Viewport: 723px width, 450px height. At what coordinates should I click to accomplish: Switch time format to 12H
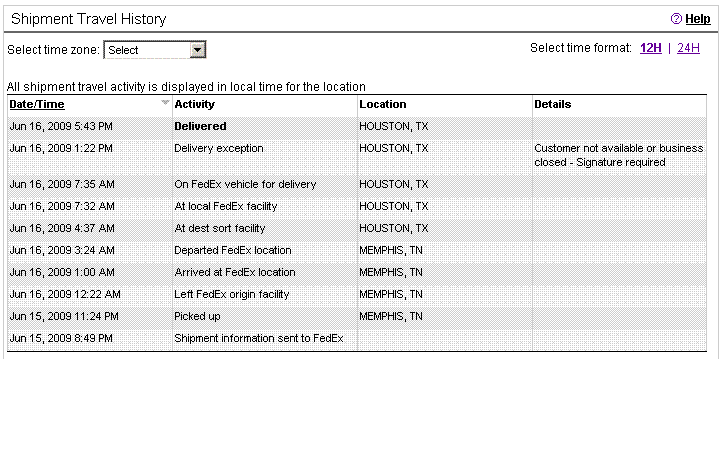coord(651,48)
